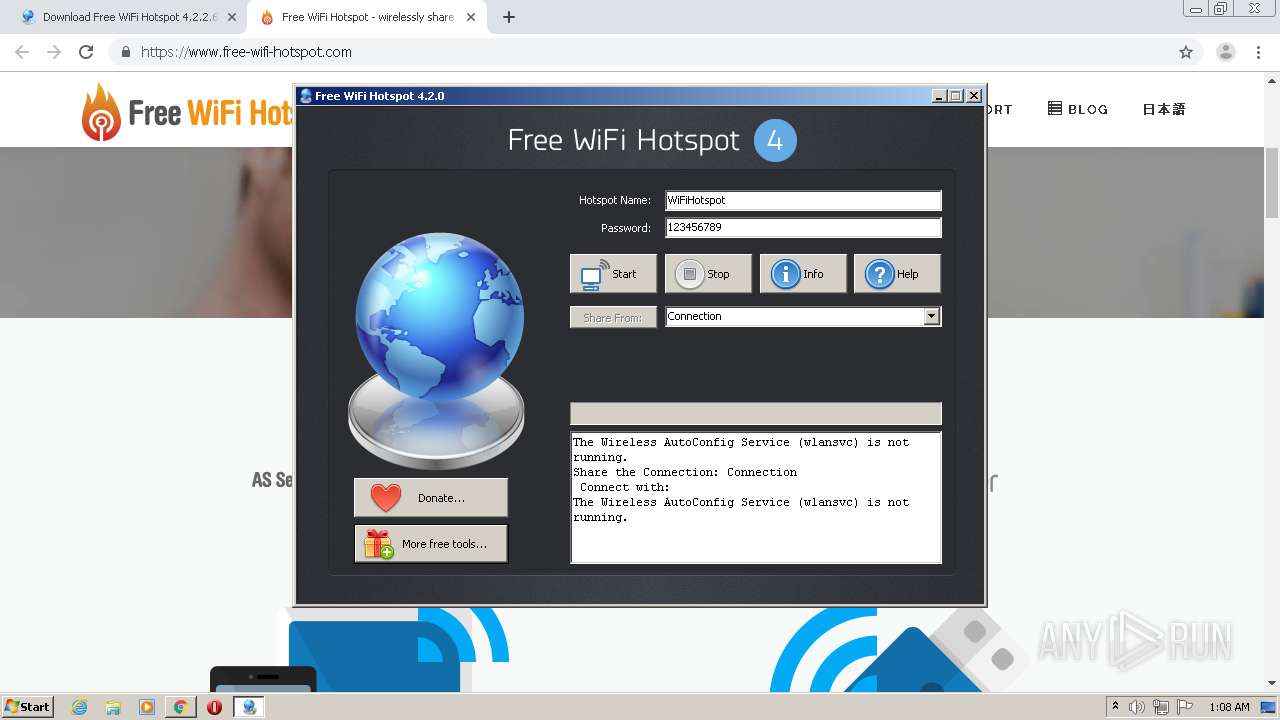Screen dimensions: 1280x720
Task: Select Free WiFi Hotspot taskbar button
Action: click(249, 707)
